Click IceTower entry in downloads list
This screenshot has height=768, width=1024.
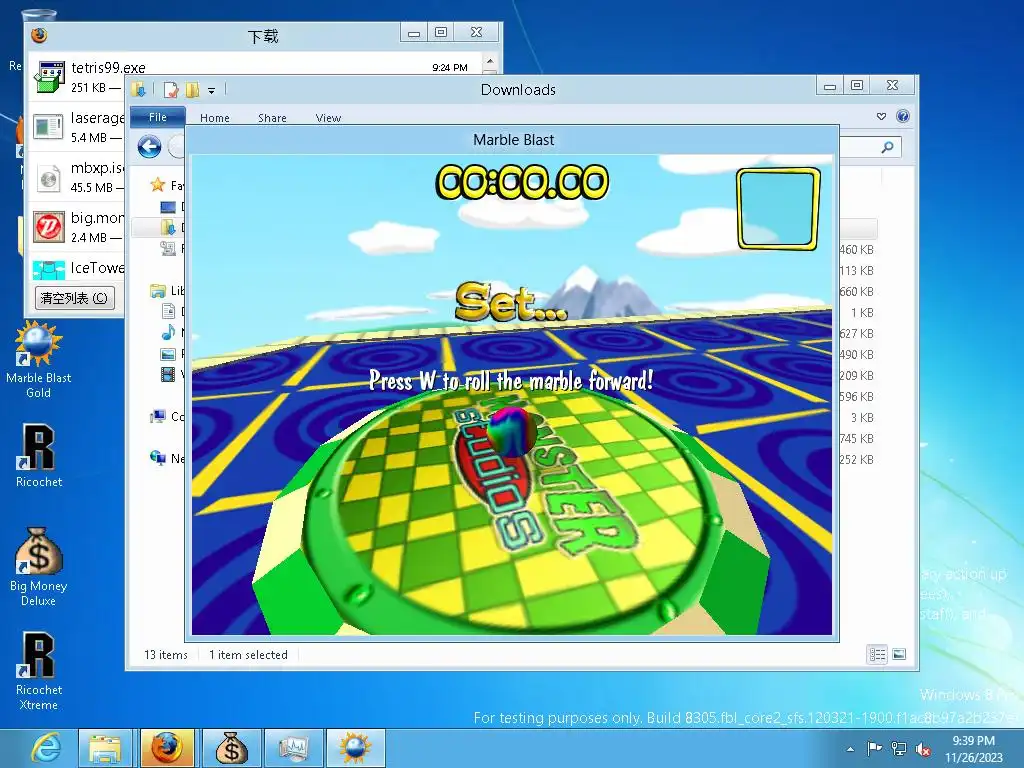78,268
